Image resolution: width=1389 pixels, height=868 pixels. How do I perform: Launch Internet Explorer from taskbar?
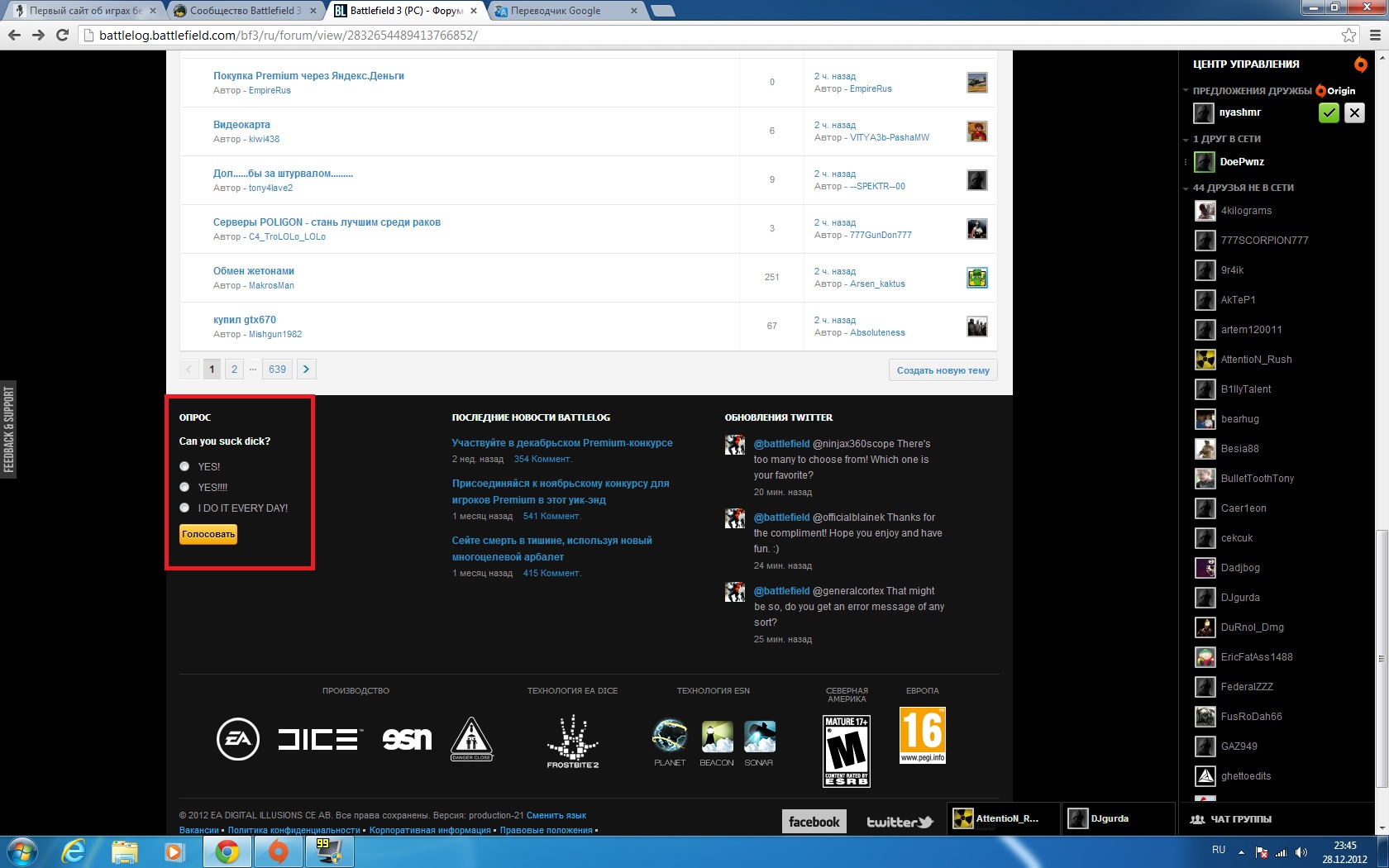(74, 851)
